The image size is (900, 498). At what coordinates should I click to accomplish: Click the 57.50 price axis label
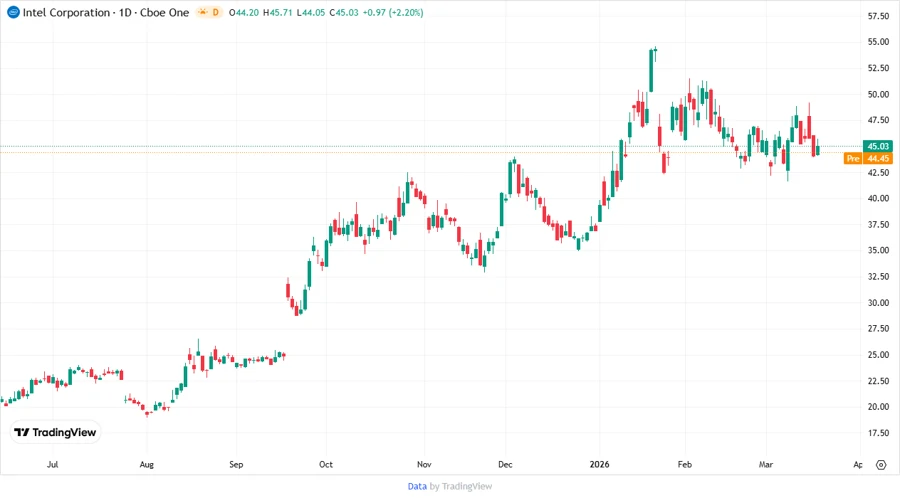(x=878, y=16)
